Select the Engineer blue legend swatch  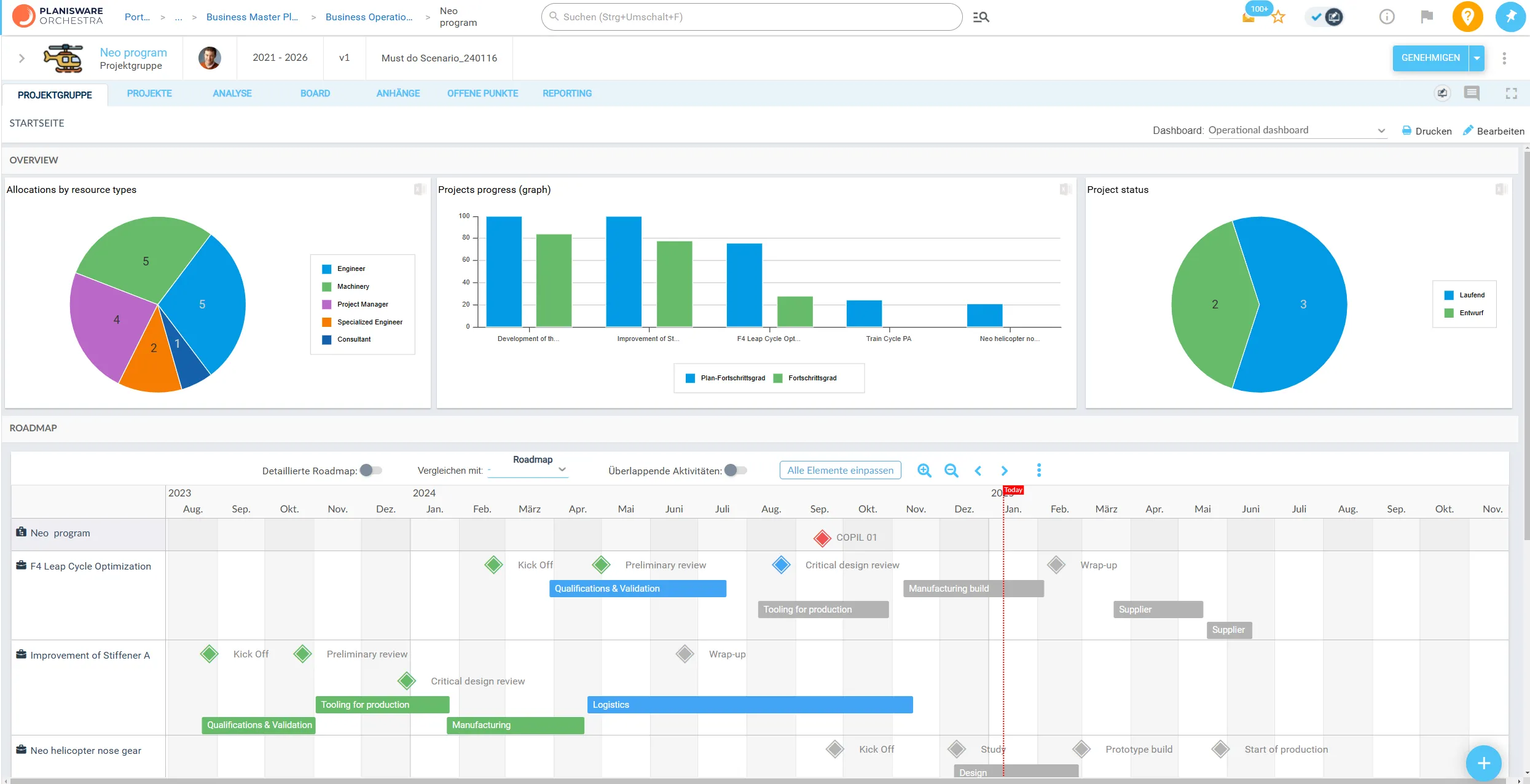(x=326, y=269)
